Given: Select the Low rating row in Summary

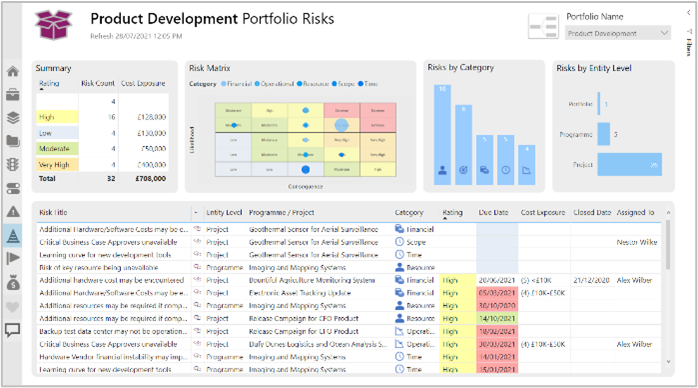Looking at the screenshot, I should (102, 133).
